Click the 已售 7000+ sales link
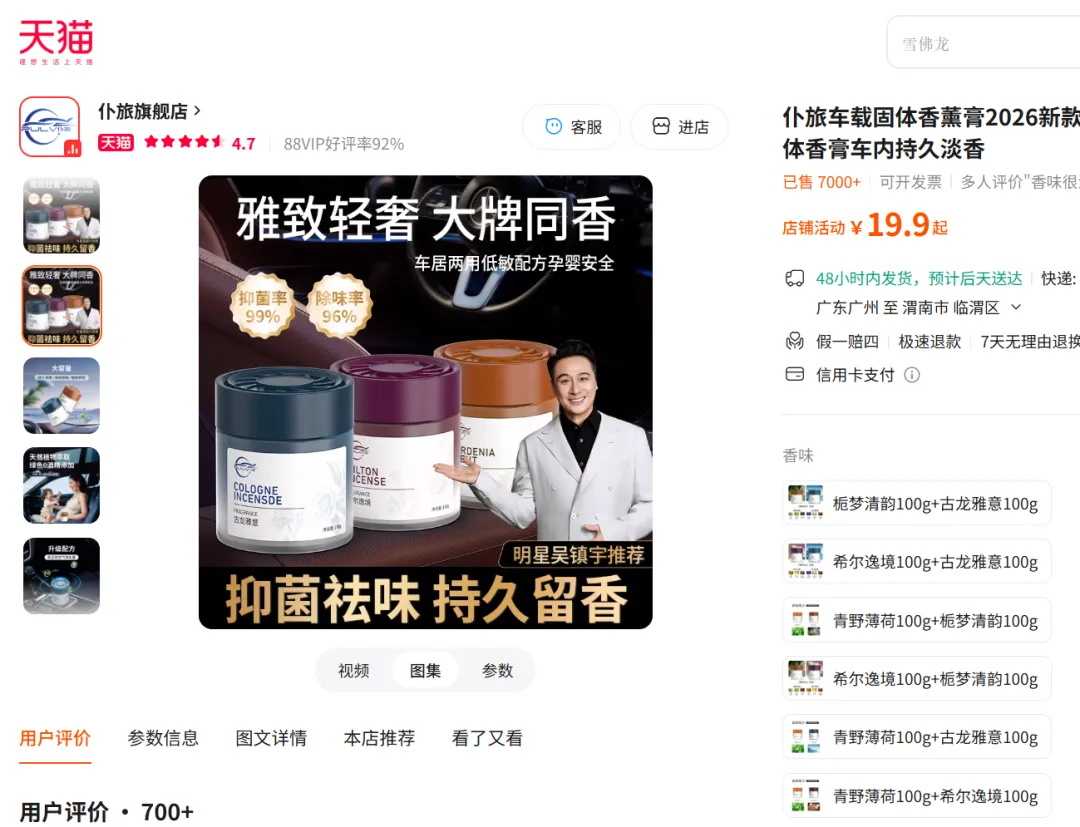The height and width of the screenshot is (827, 1080). tap(822, 182)
